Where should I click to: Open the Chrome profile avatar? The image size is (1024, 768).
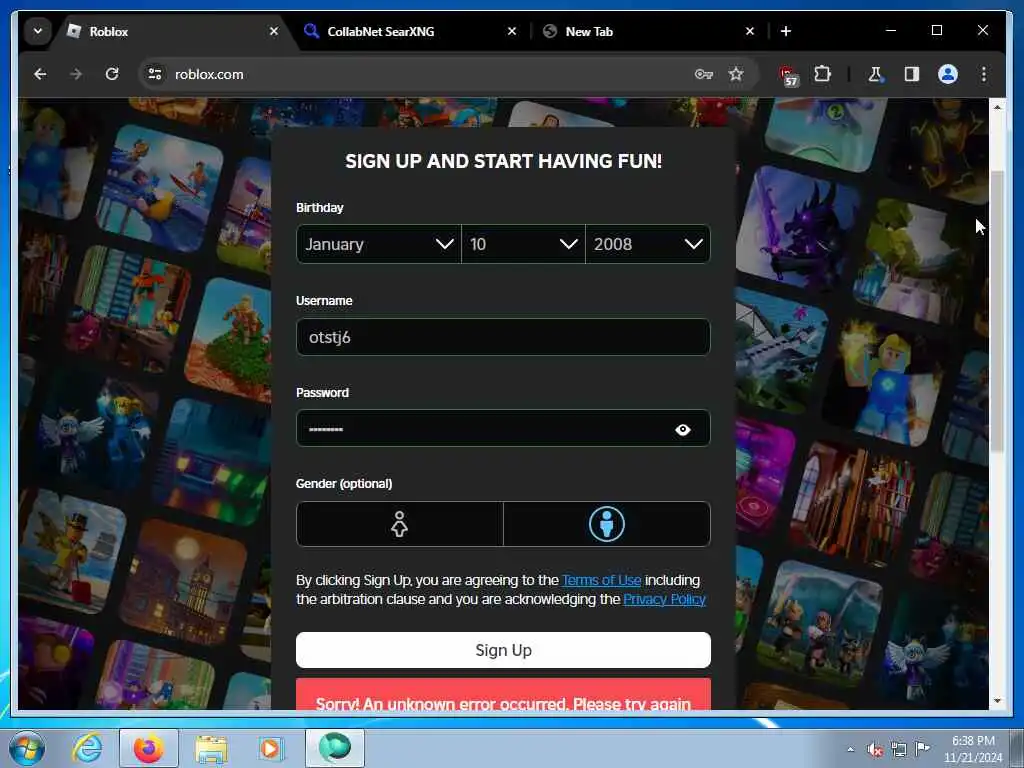(948, 74)
